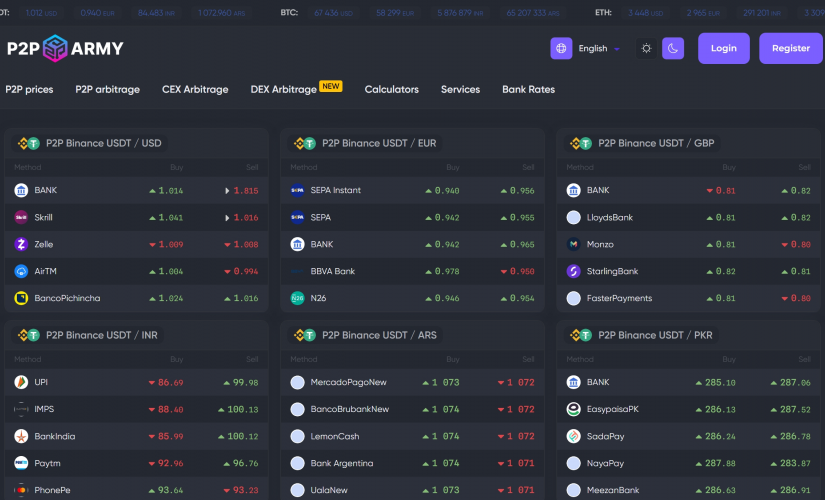Open P2P Binance USDT / GBP card title
Image resolution: width=825 pixels, height=500 pixels.
click(656, 143)
